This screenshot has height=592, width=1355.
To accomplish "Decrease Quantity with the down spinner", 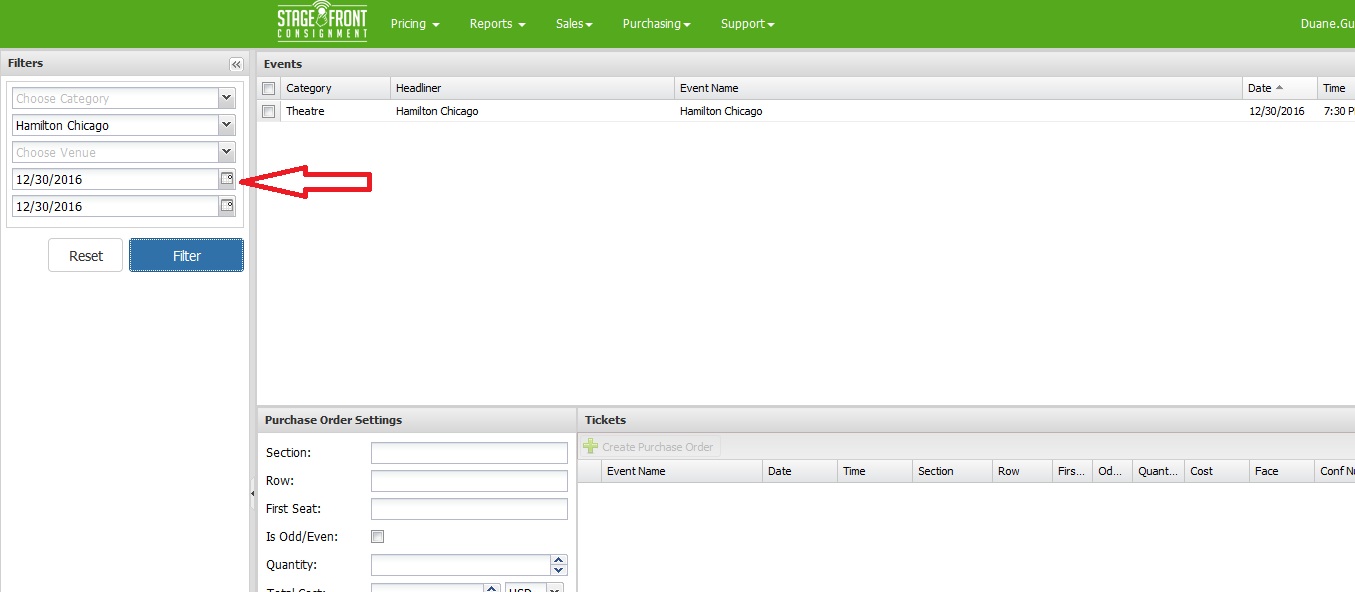I will (x=559, y=570).
